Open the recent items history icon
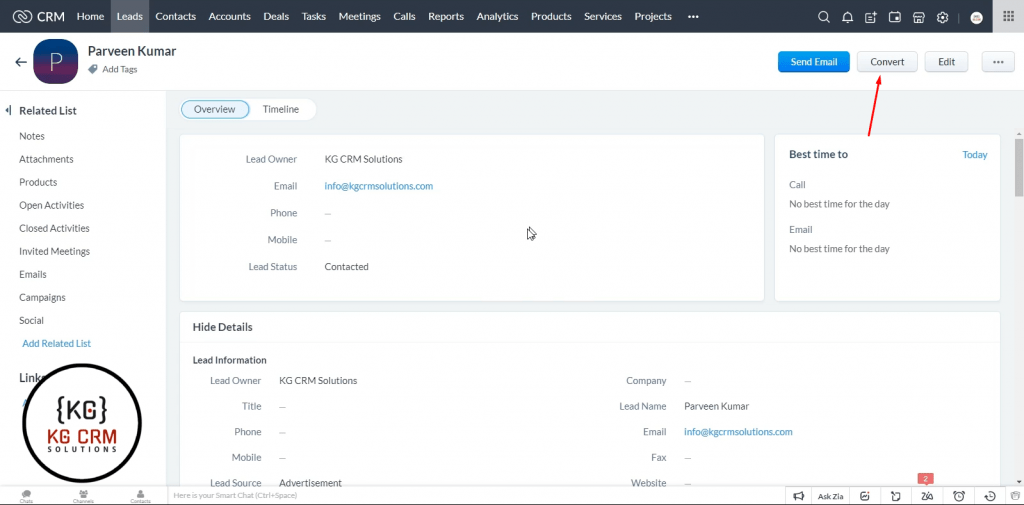 [990, 496]
